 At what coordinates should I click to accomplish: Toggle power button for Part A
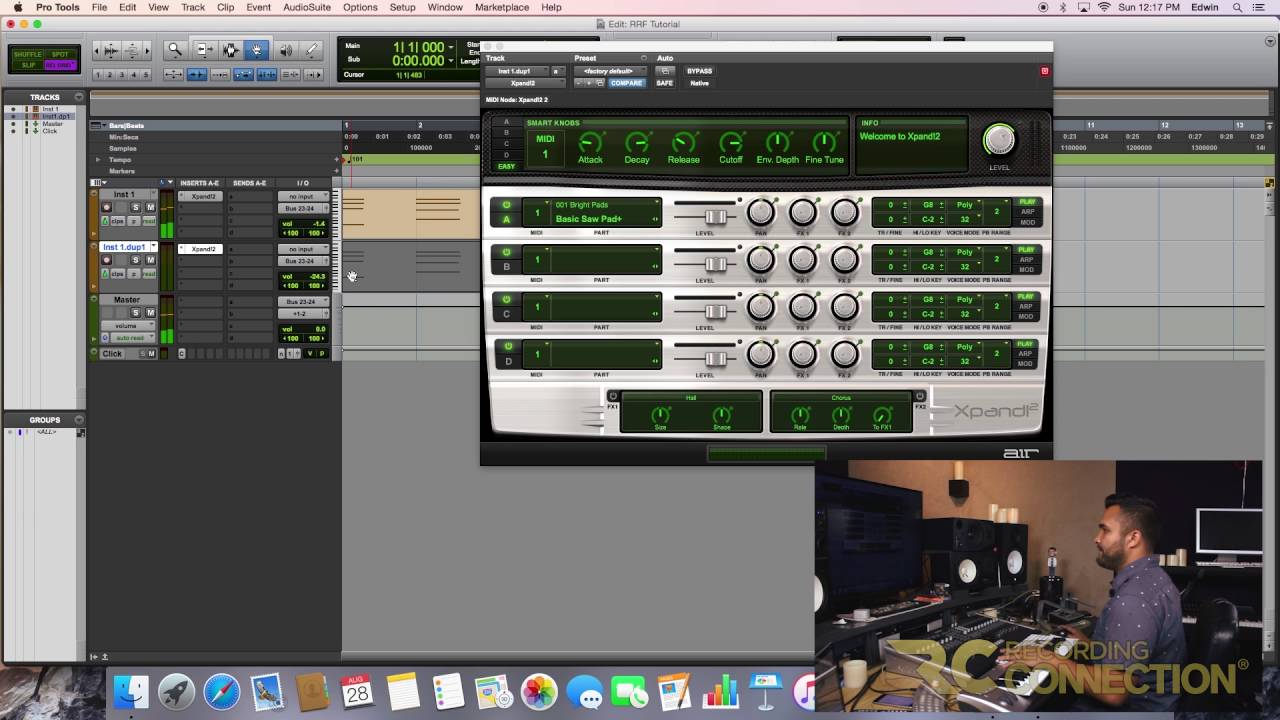pyautogui.click(x=507, y=205)
